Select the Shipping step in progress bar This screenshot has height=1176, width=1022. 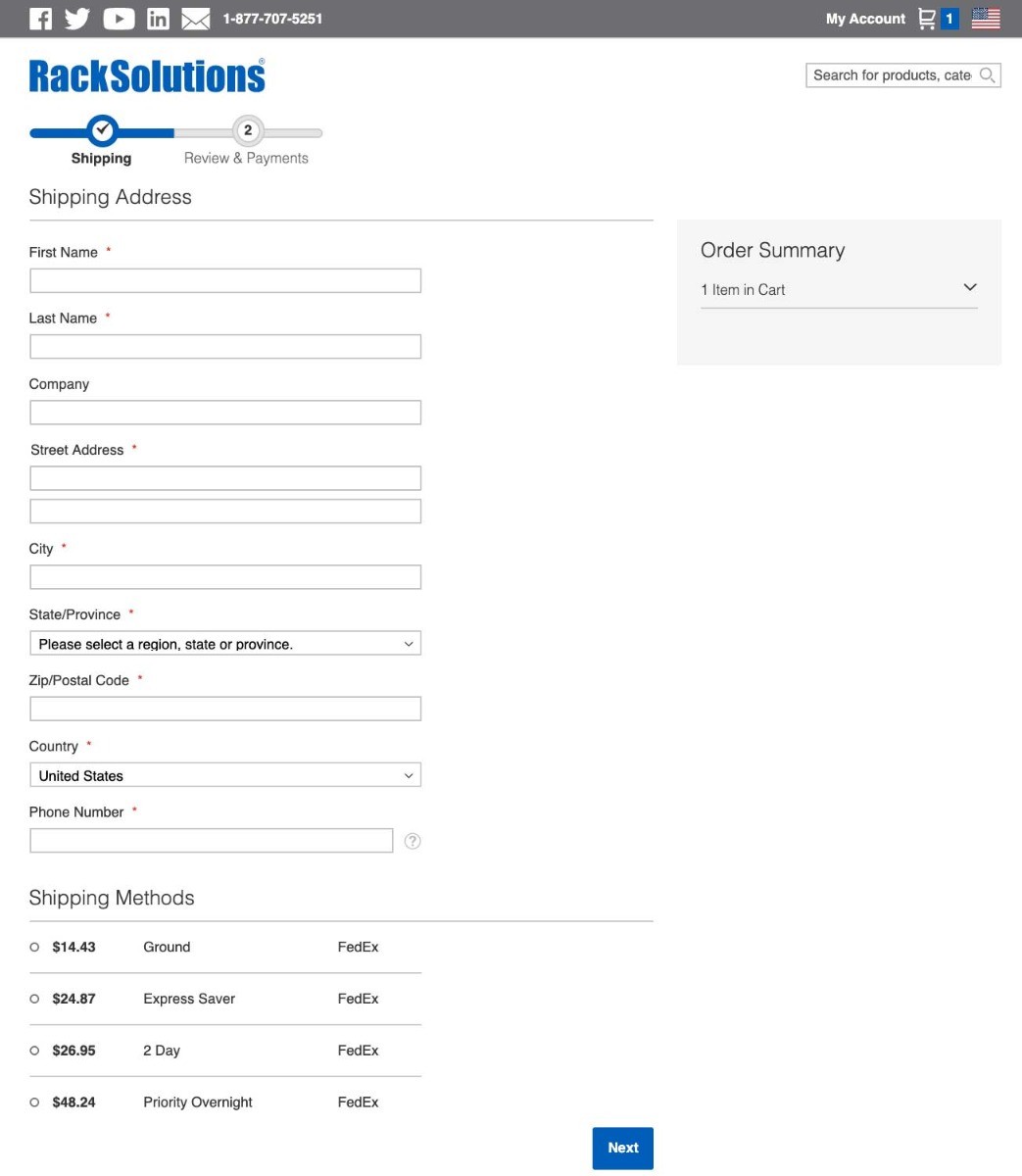[102, 142]
